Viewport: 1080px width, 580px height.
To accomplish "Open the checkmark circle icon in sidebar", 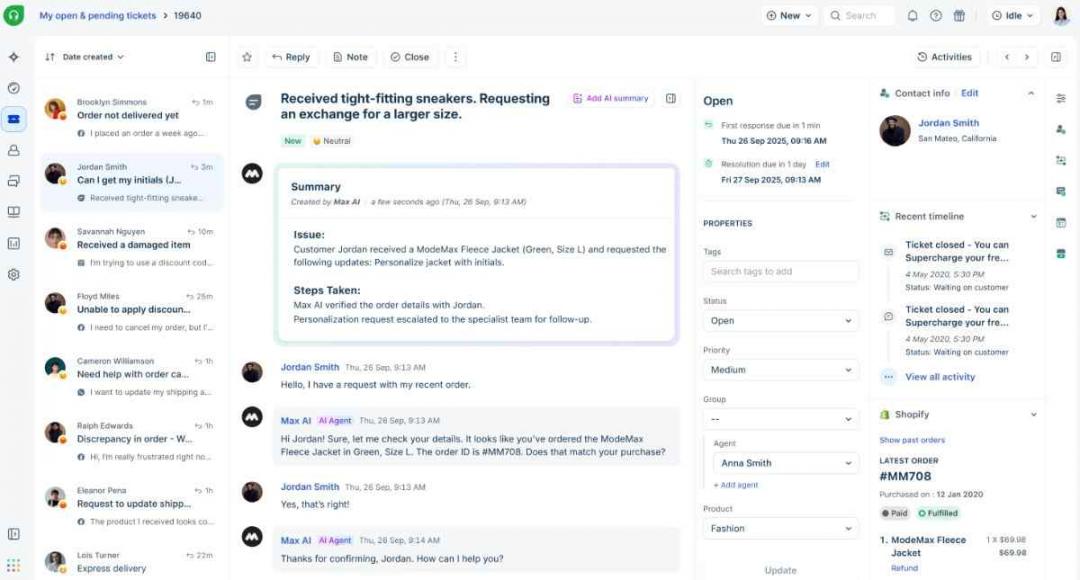I will 14,88.
